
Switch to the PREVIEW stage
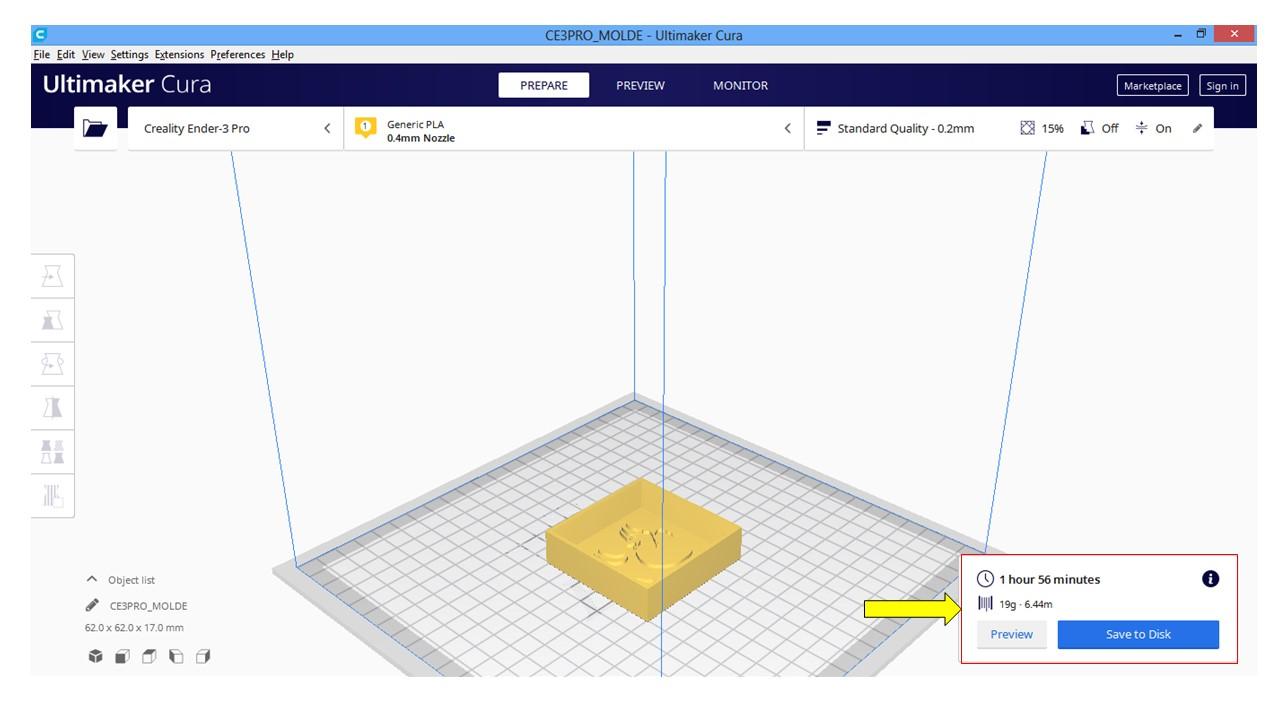tap(640, 85)
